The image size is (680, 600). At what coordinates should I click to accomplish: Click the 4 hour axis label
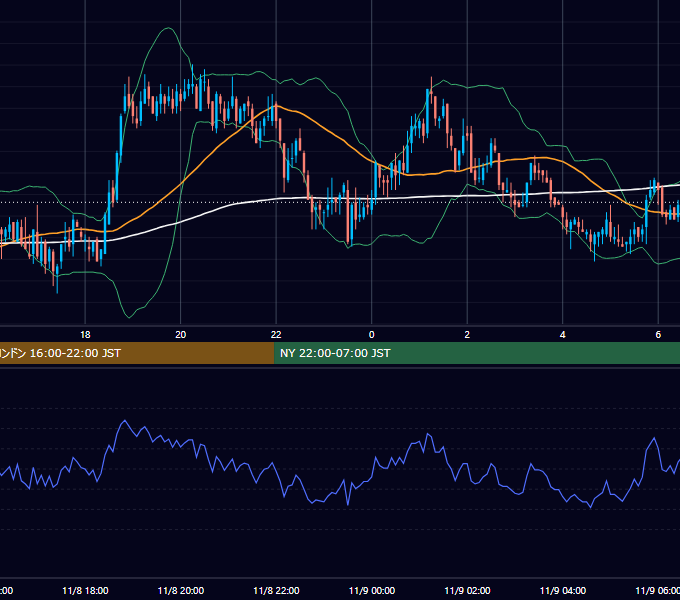coord(562,335)
